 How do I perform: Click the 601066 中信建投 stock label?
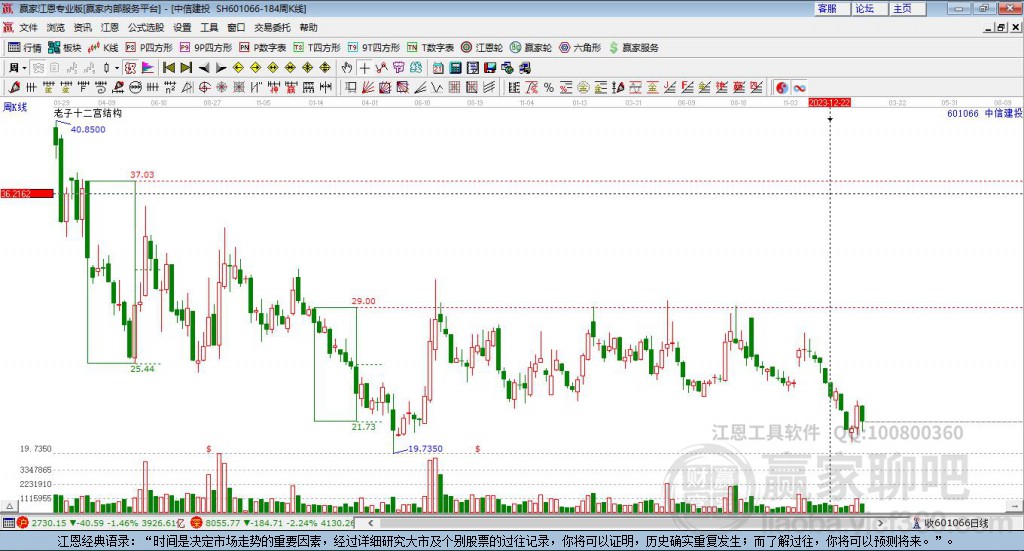click(x=984, y=113)
